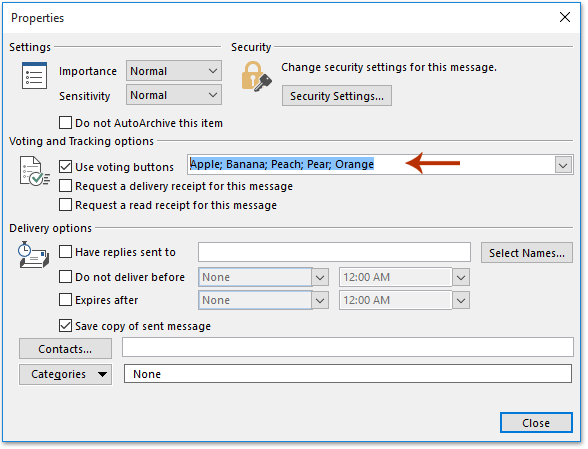Tick Request a read receipt checkbox
Image resolution: width=588 pixels, height=449 pixels.
pyautogui.click(x=65, y=205)
